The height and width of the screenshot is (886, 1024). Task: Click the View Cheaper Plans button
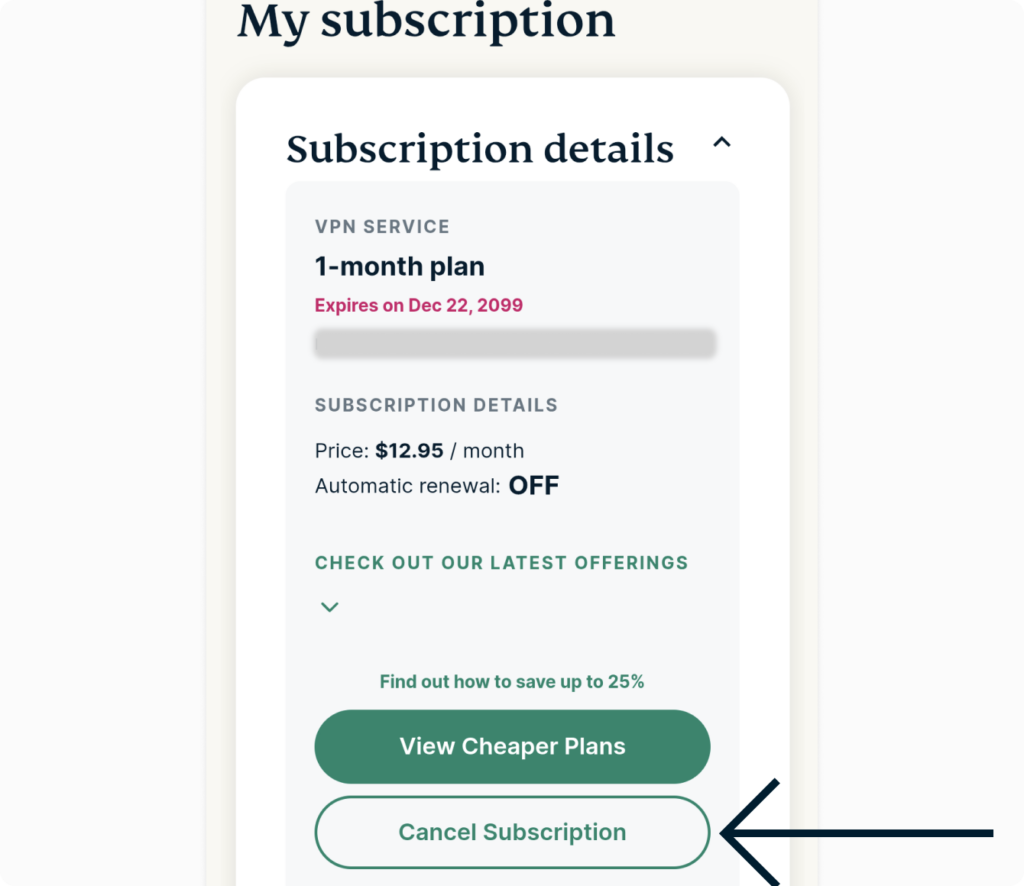[511, 745]
